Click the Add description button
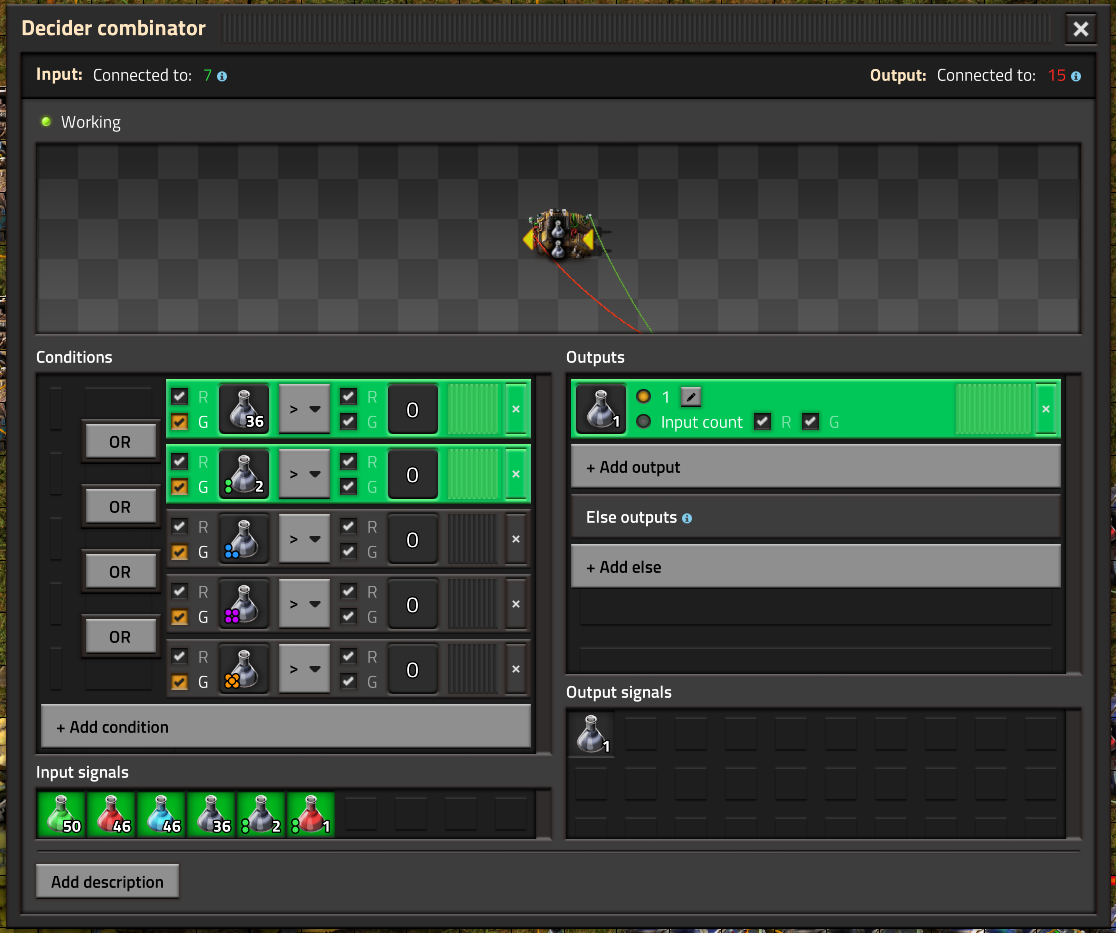This screenshot has width=1116, height=933. [107, 882]
